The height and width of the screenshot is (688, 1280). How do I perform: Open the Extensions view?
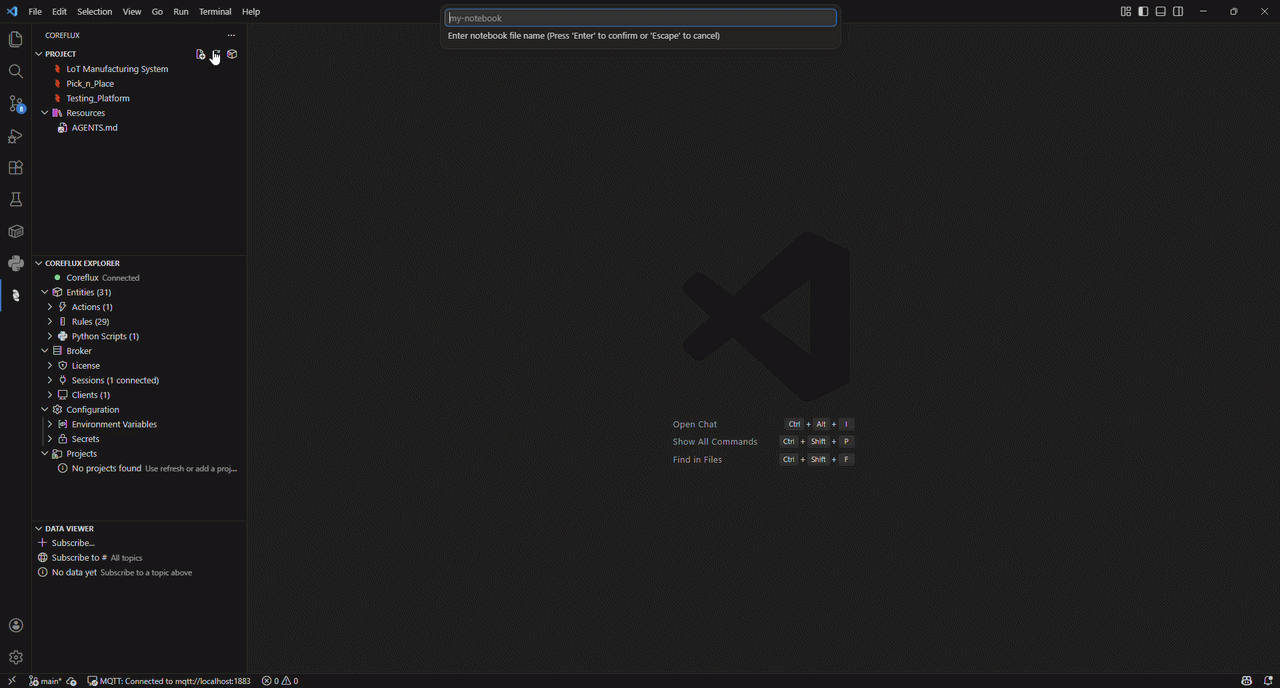[15, 168]
